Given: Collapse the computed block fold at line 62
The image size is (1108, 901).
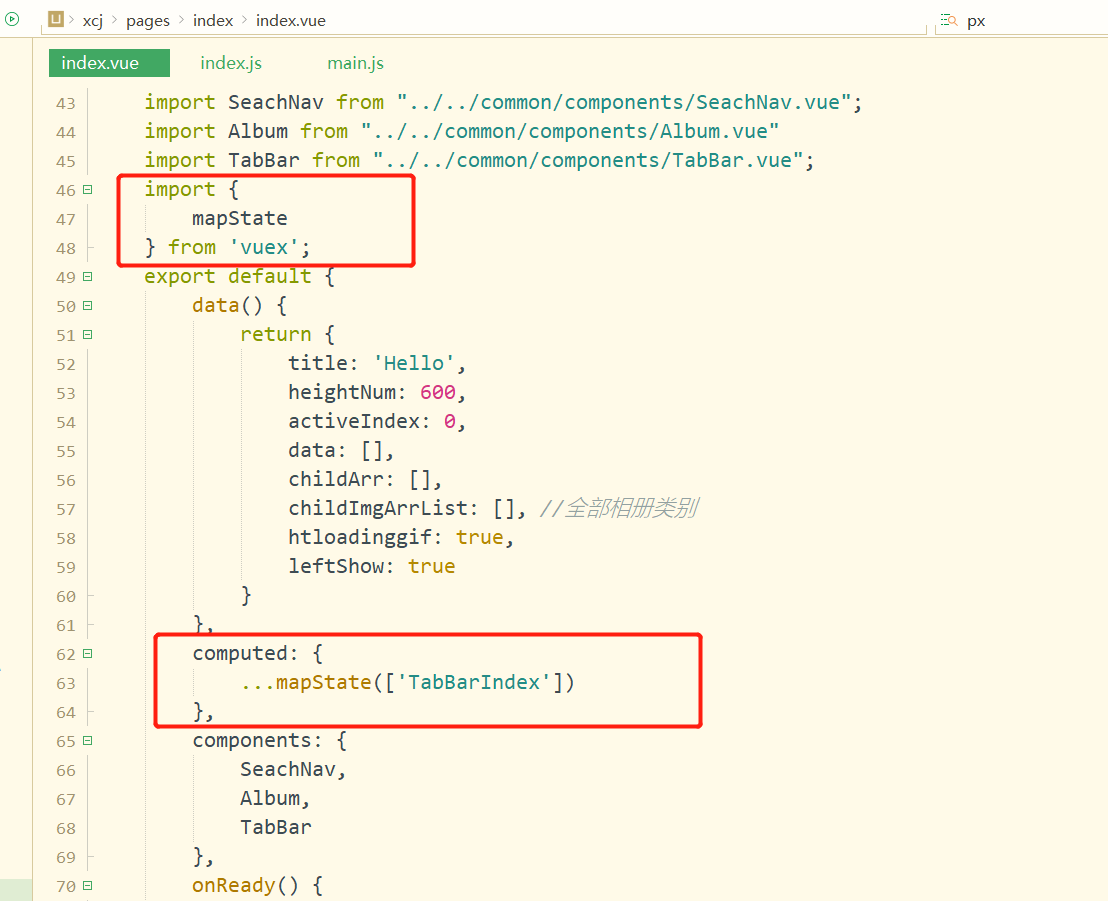Looking at the screenshot, I should pos(88,654).
